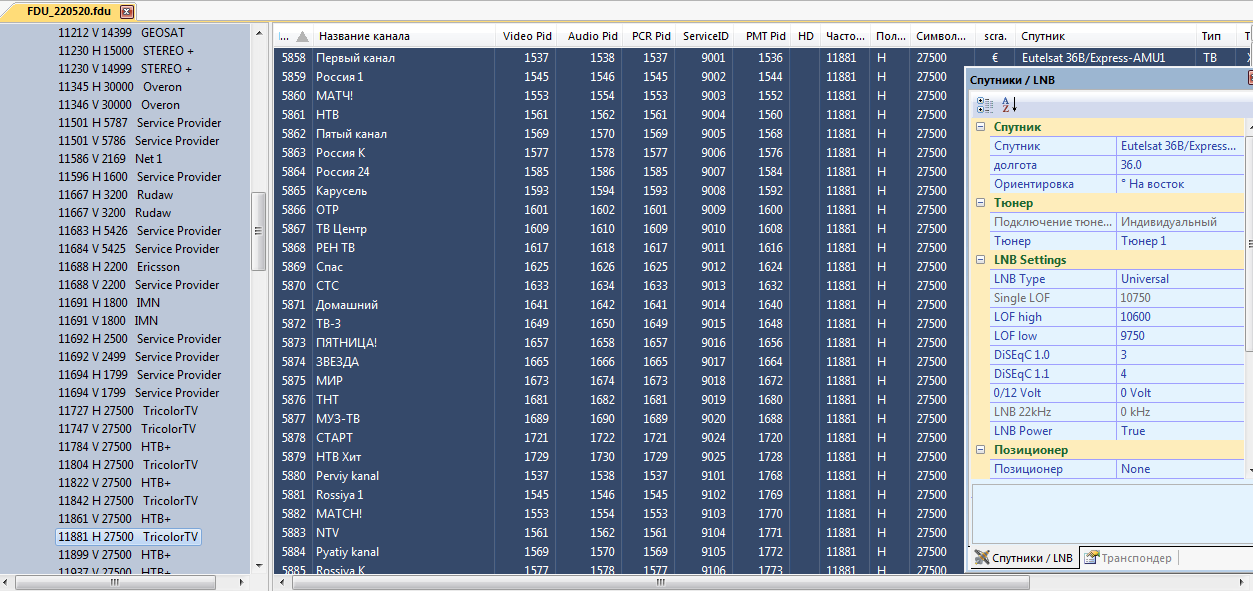Edit LOF high value 10600
Image resolution: width=1253 pixels, height=591 pixels.
1180,317
